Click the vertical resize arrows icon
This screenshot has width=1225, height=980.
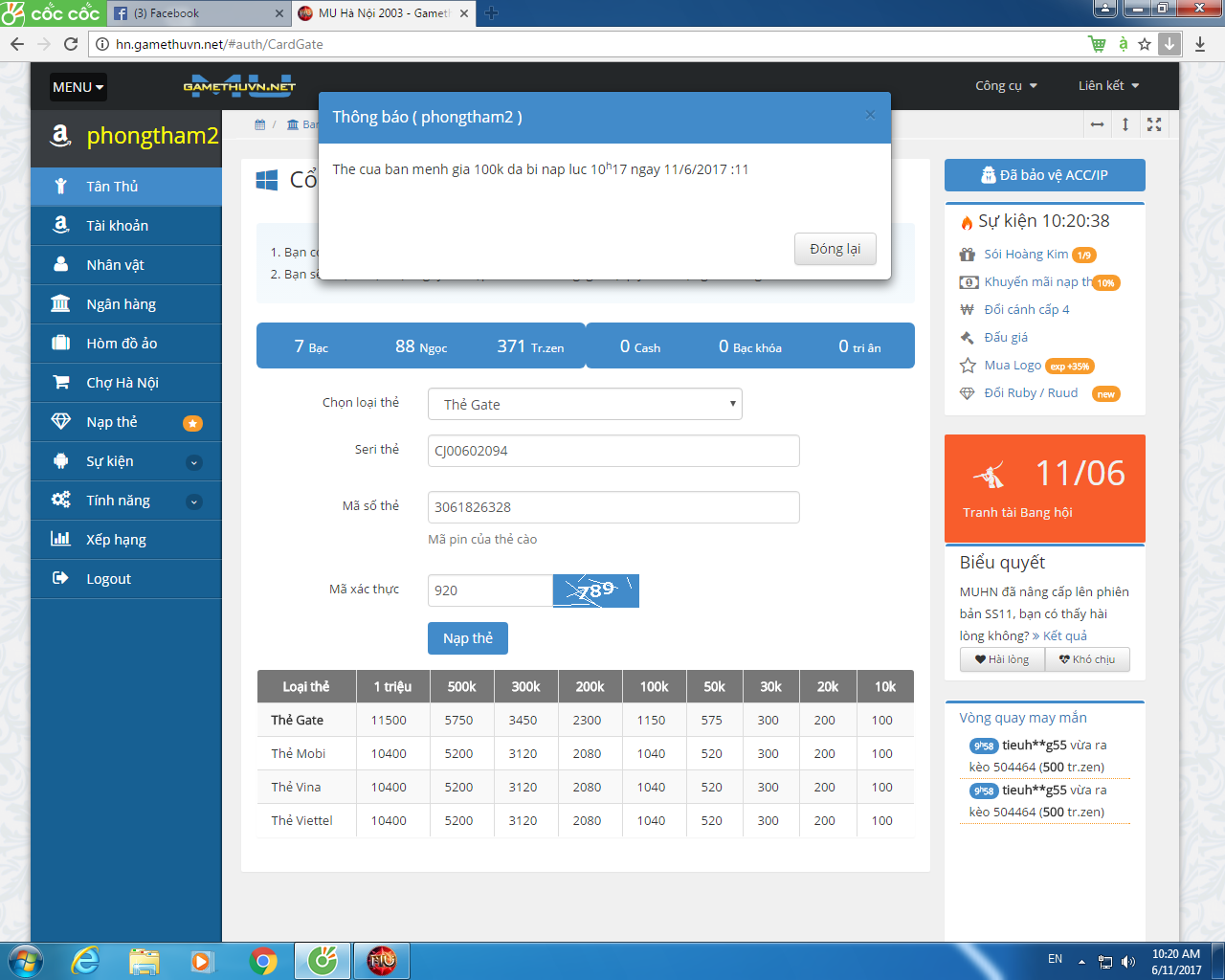click(1125, 124)
